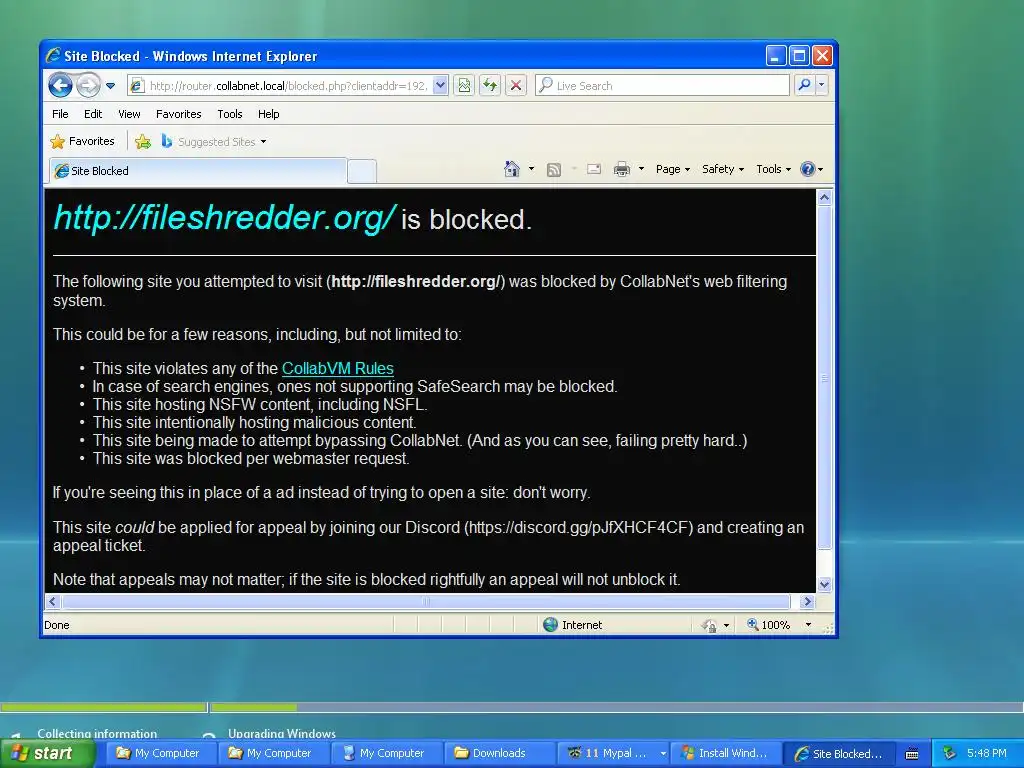
Task: Switch to first My Computer taskbar button
Action: 159,753
